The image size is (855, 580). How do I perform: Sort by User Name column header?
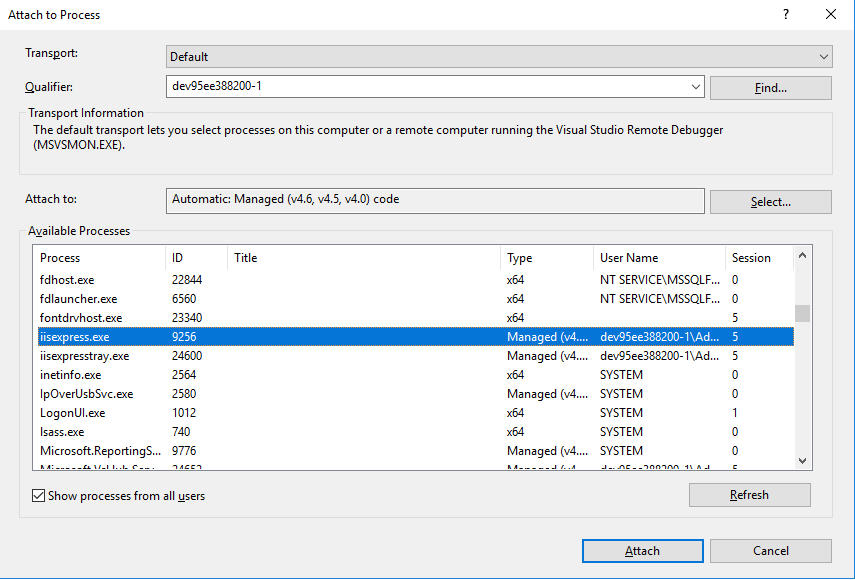point(659,258)
